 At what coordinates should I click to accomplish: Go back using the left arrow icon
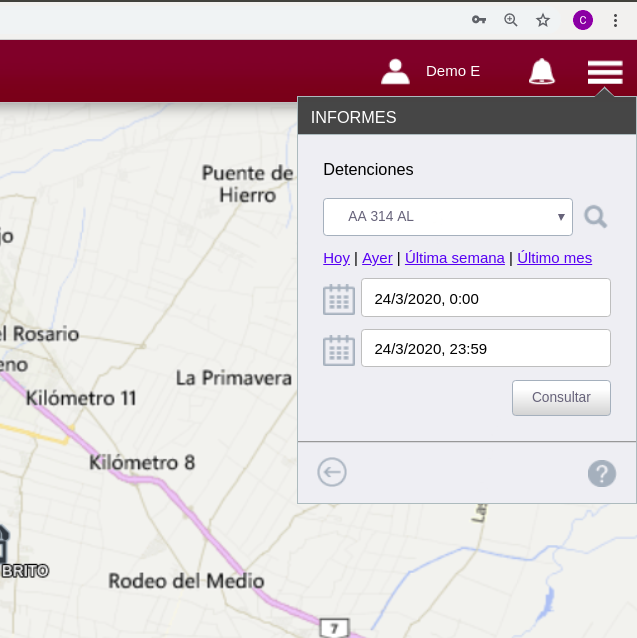pyautogui.click(x=332, y=472)
